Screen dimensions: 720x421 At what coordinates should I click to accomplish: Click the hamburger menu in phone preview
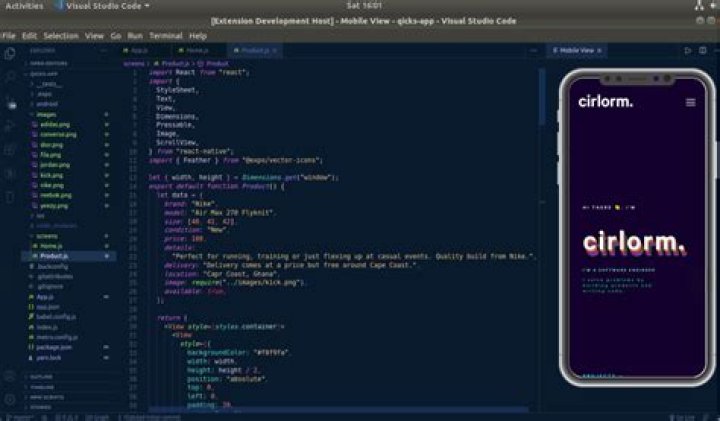tap(690, 102)
